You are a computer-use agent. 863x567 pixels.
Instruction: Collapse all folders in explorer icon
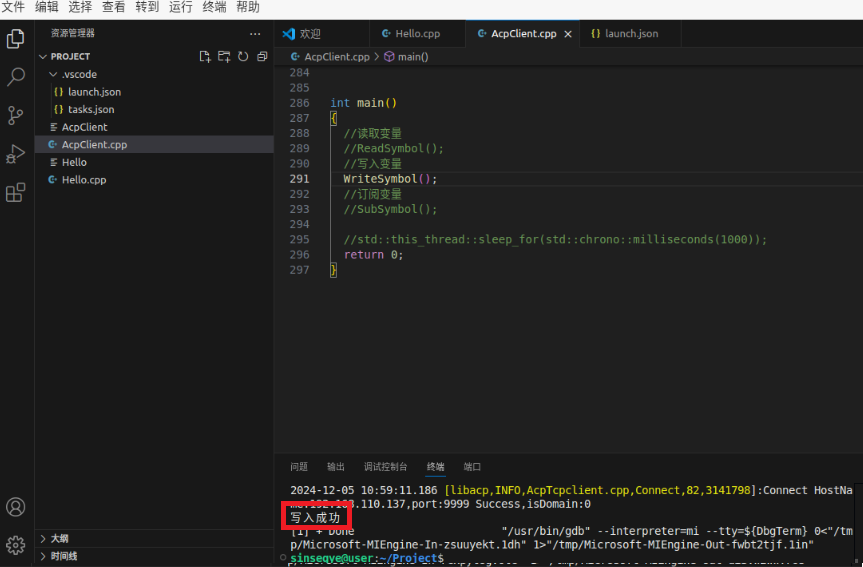click(x=262, y=56)
